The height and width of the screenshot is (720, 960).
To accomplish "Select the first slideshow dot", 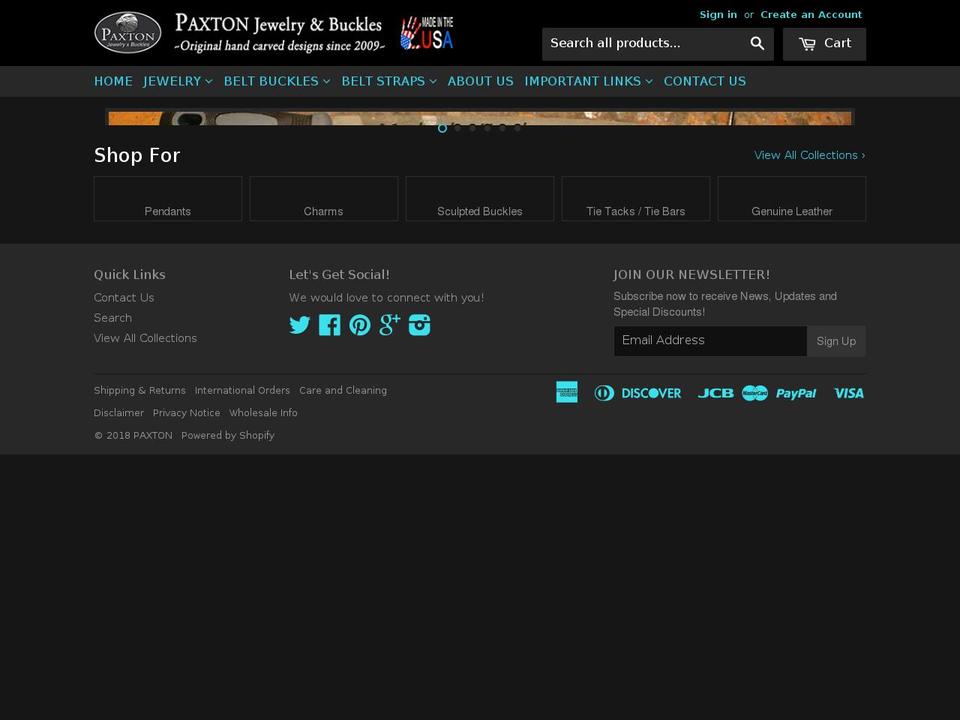I will tap(442, 128).
